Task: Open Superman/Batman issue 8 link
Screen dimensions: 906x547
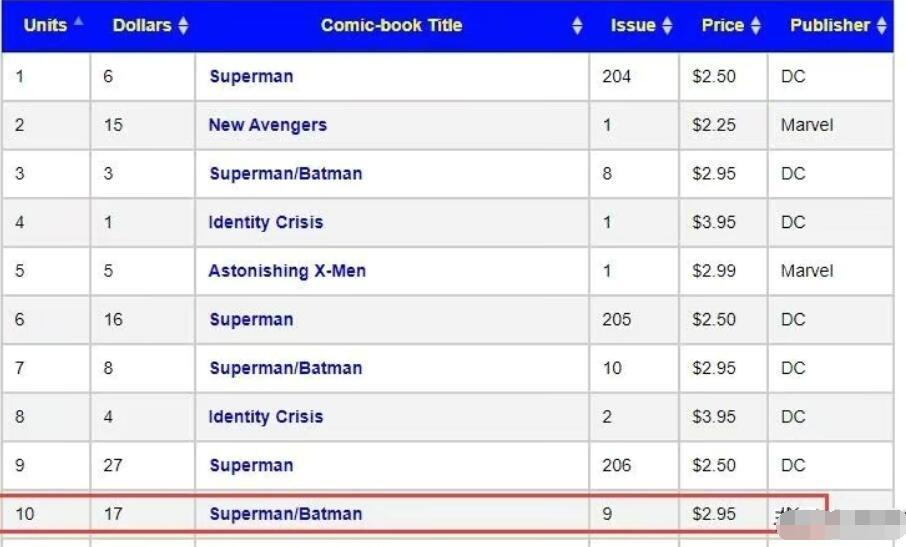Action: tap(285, 173)
